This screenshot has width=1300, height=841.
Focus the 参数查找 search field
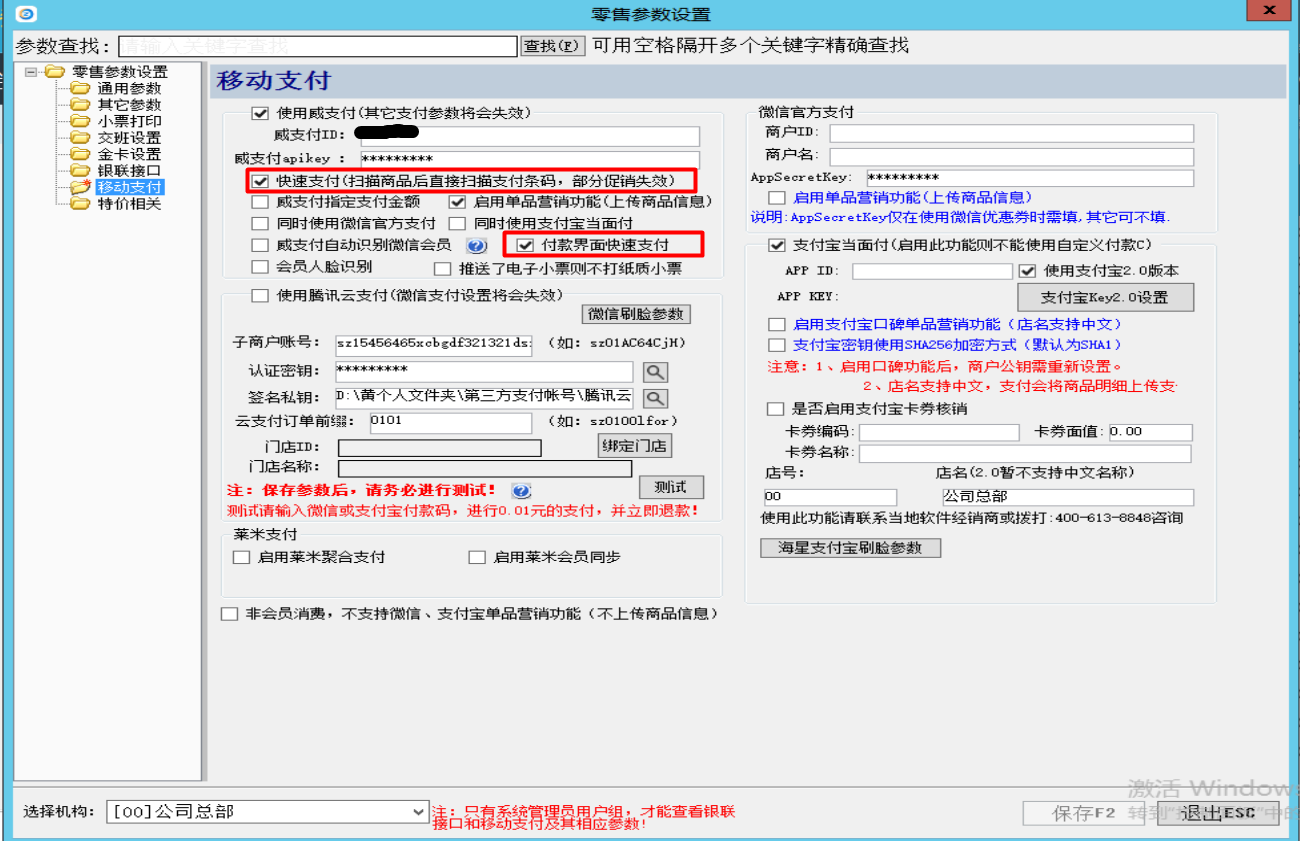coord(317,46)
